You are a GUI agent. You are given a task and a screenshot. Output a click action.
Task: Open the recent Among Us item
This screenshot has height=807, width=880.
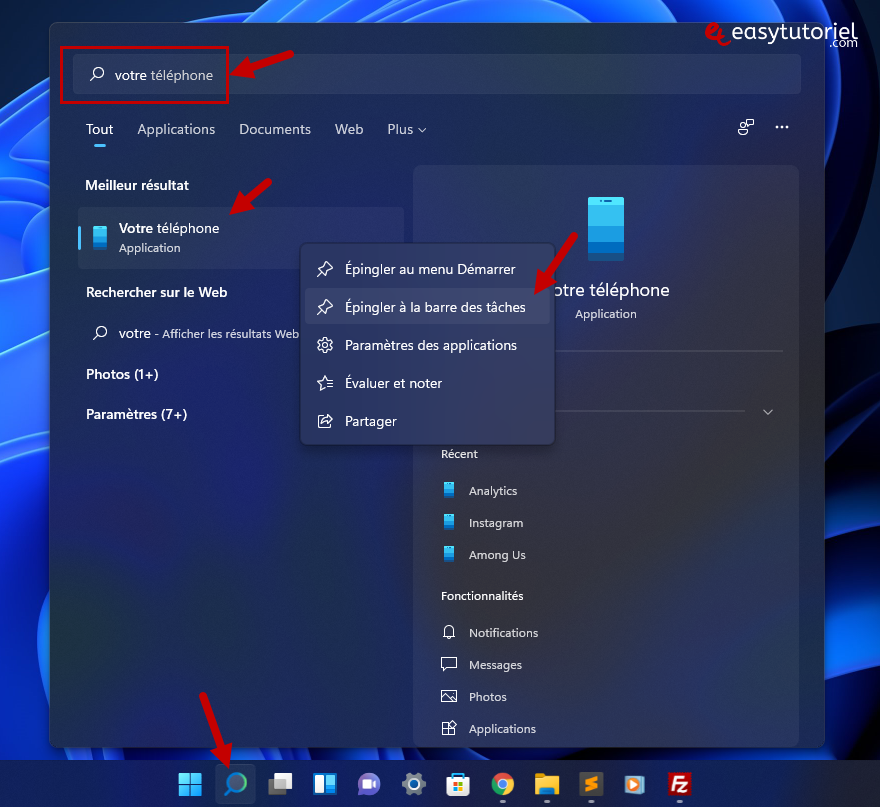[497, 554]
